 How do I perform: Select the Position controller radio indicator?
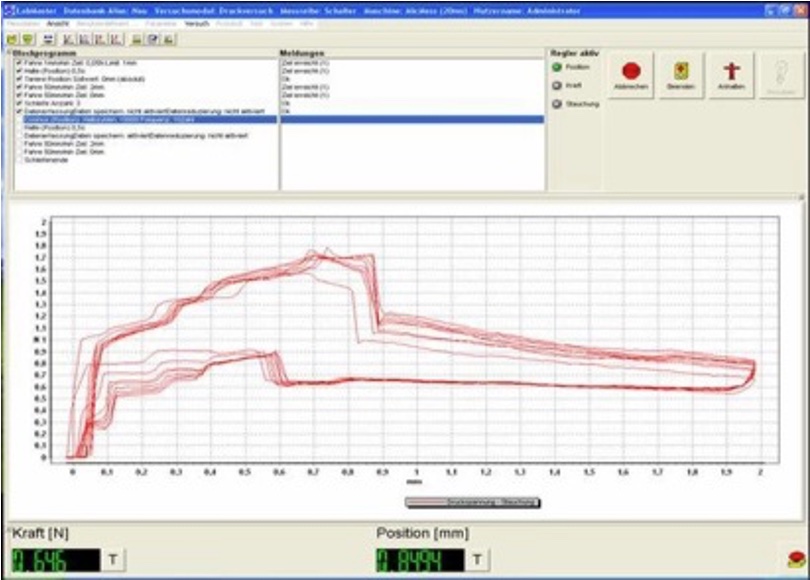pyautogui.click(x=557, y=67)
